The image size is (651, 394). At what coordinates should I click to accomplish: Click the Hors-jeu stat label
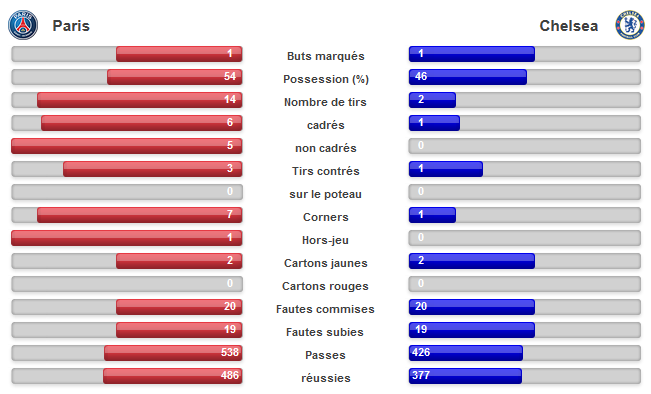326,240
